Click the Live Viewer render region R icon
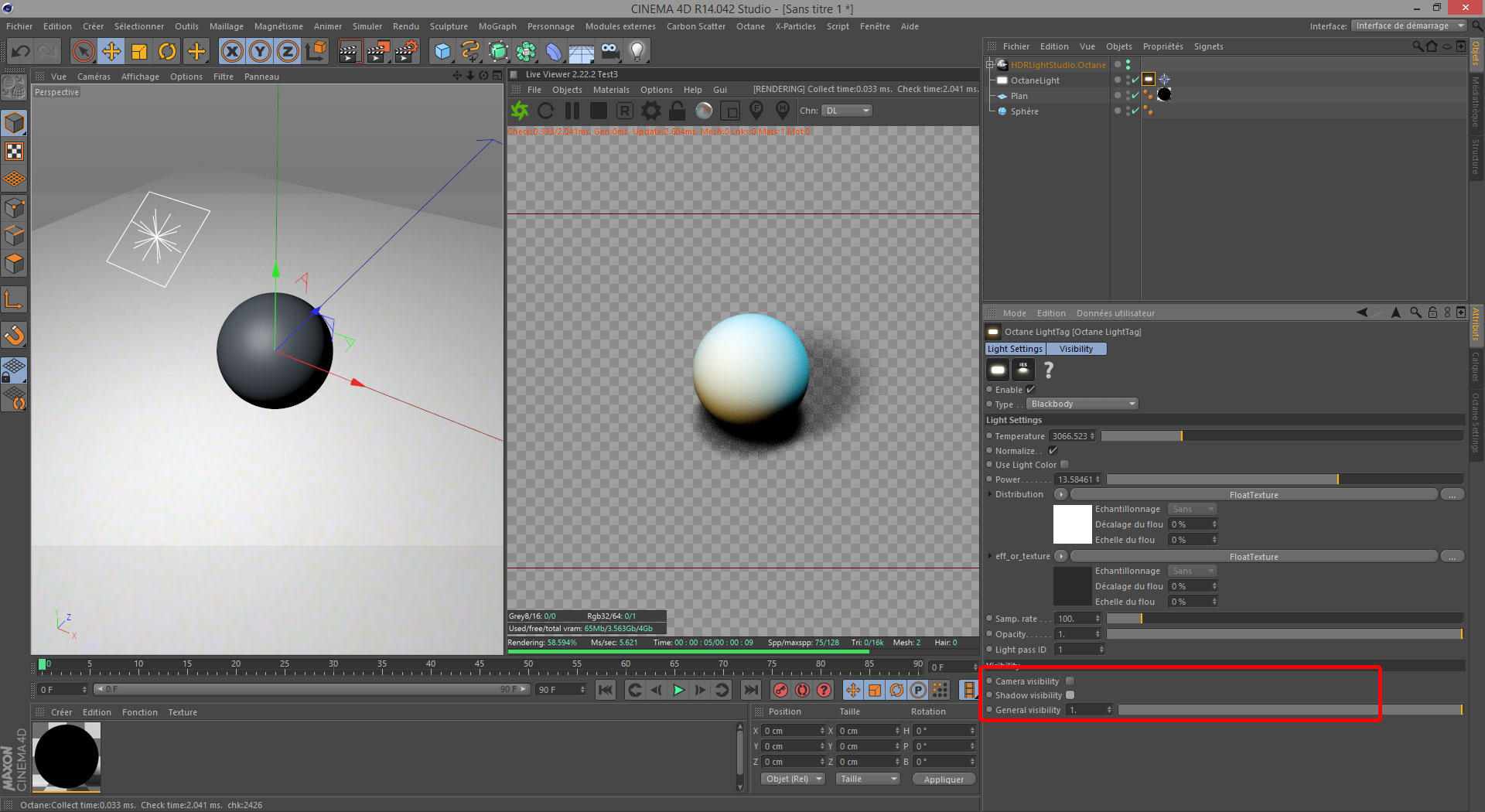Image resolution: width=1485 pixels, height=812 pixels. [625, 111]
